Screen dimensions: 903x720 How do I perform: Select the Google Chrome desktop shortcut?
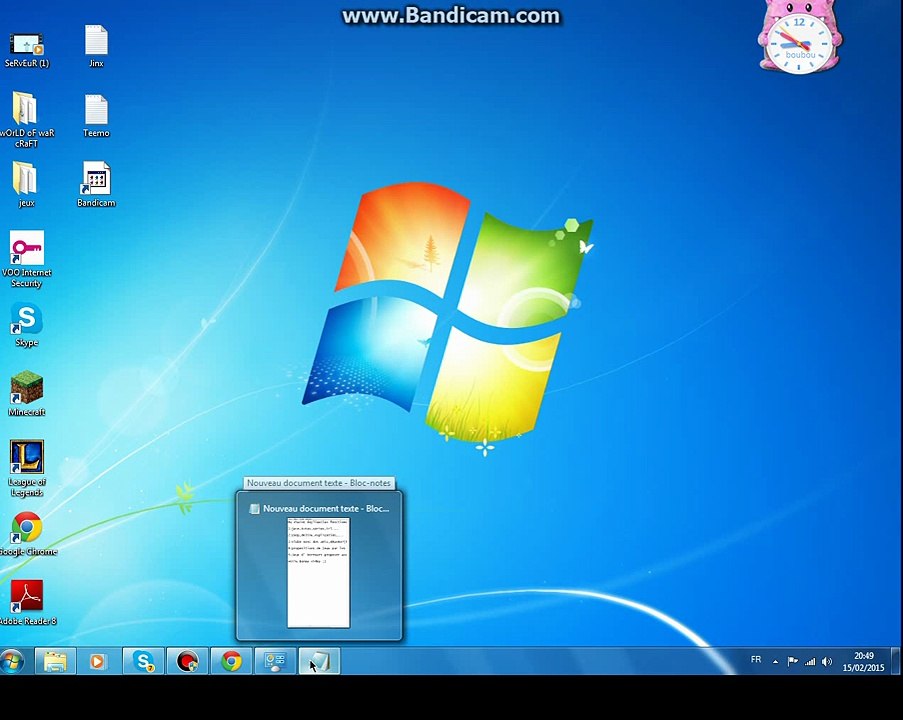pyautogui.click(x=27, y=534)
